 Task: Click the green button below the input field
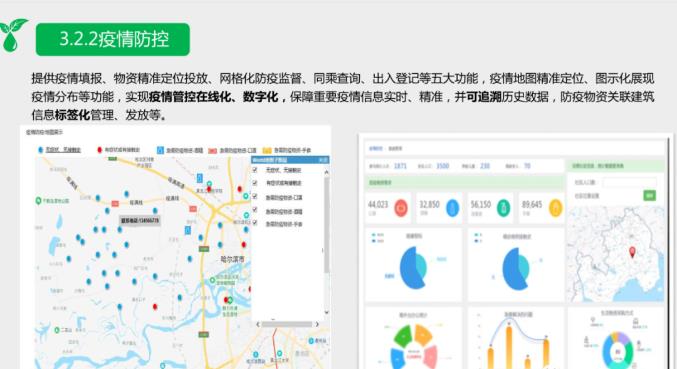pyautogui.click(x=650, y=196)
